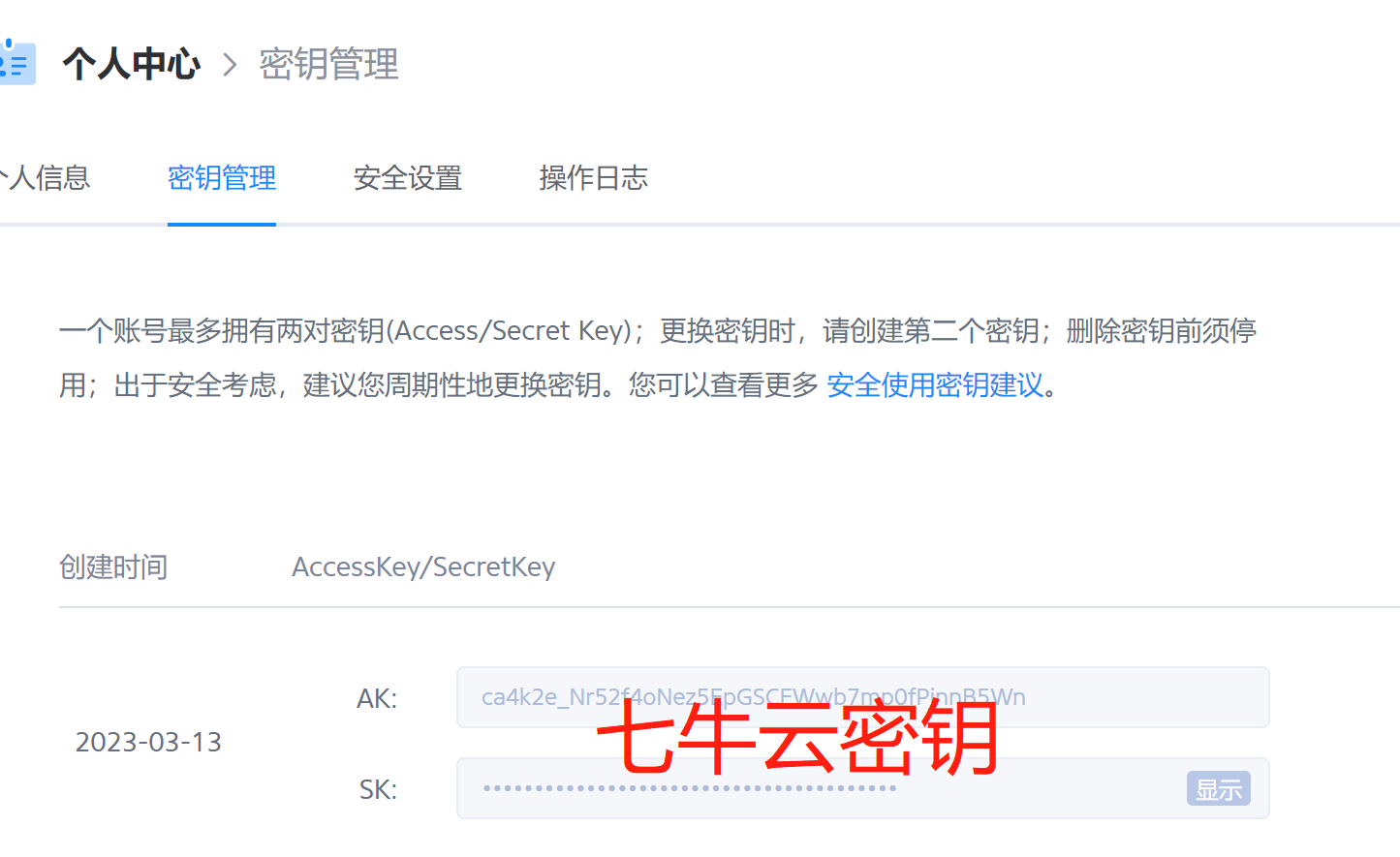Select the 密钥管理 tab
The height and width of the screenshot is (857, 1400).
[222, 178]
